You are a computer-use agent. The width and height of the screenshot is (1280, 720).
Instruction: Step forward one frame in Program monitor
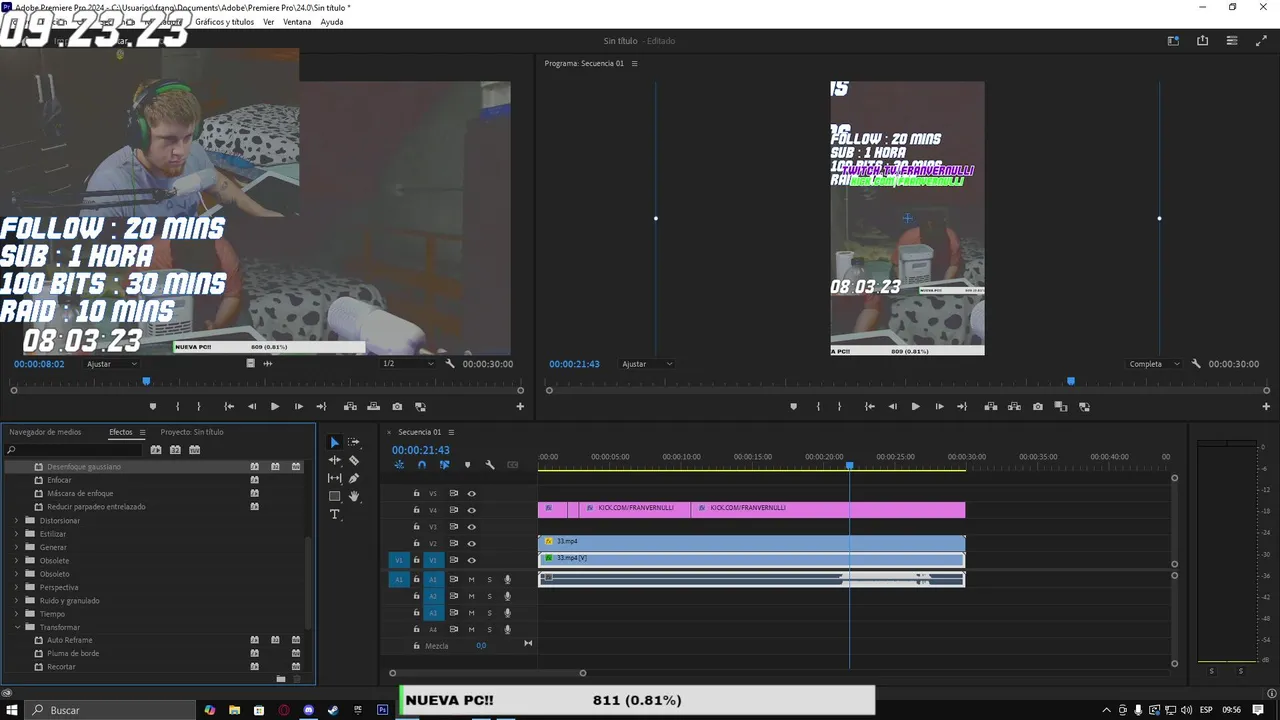(939, 407)
